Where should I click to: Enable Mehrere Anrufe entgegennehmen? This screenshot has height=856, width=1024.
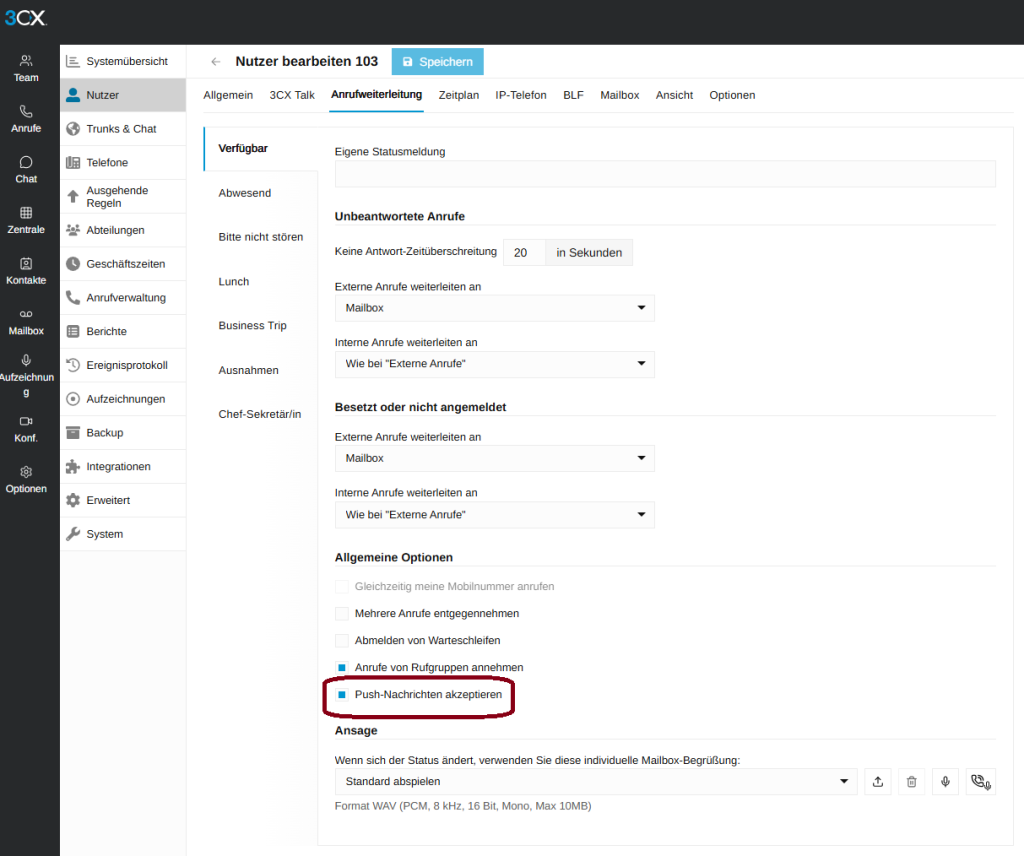click(x=342, y=614)
